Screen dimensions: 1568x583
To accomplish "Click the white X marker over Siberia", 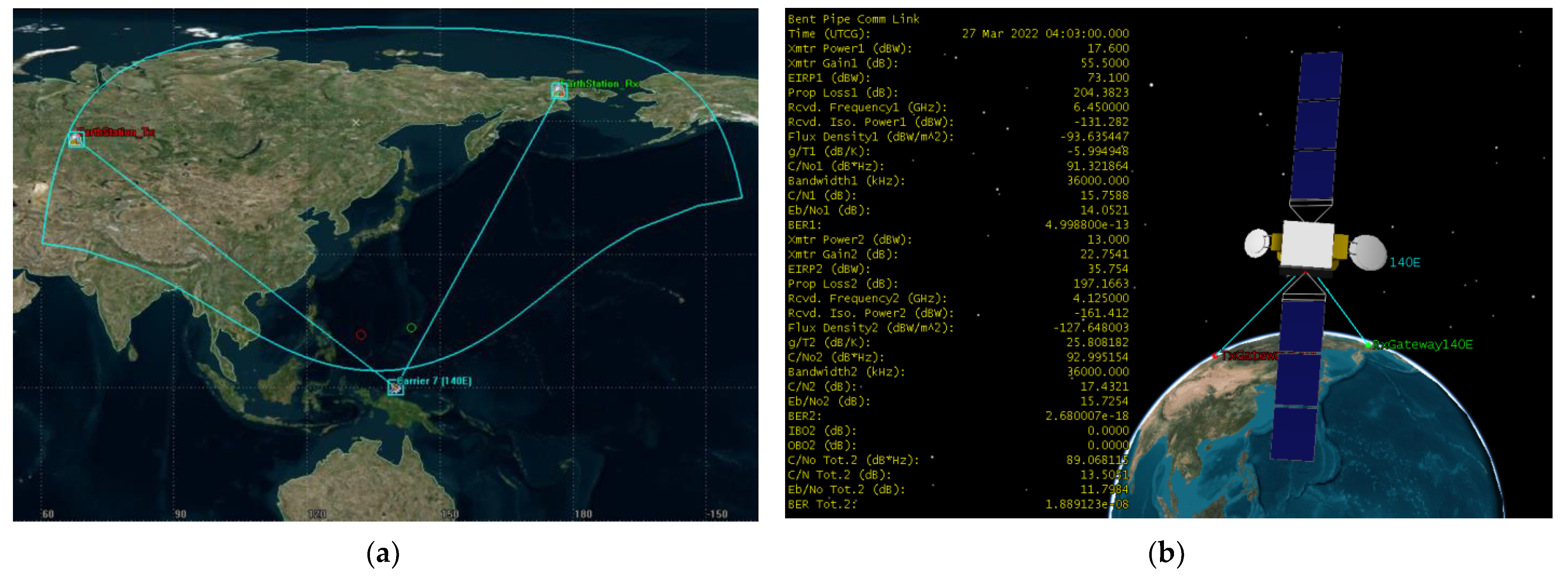I will 356,122.
